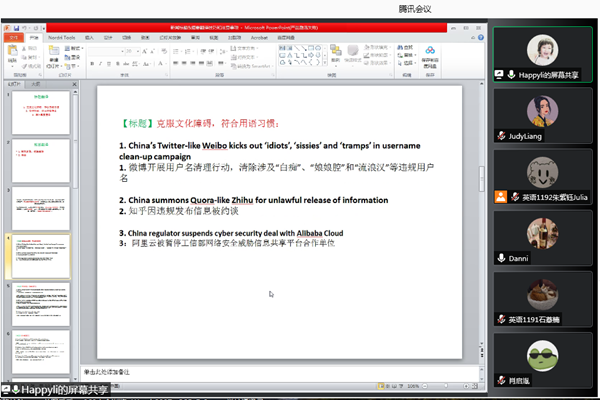Switch to the Nordri Tools tab
Image resolution: width=600 pixels, height=400 pixels.
(62, 38)
